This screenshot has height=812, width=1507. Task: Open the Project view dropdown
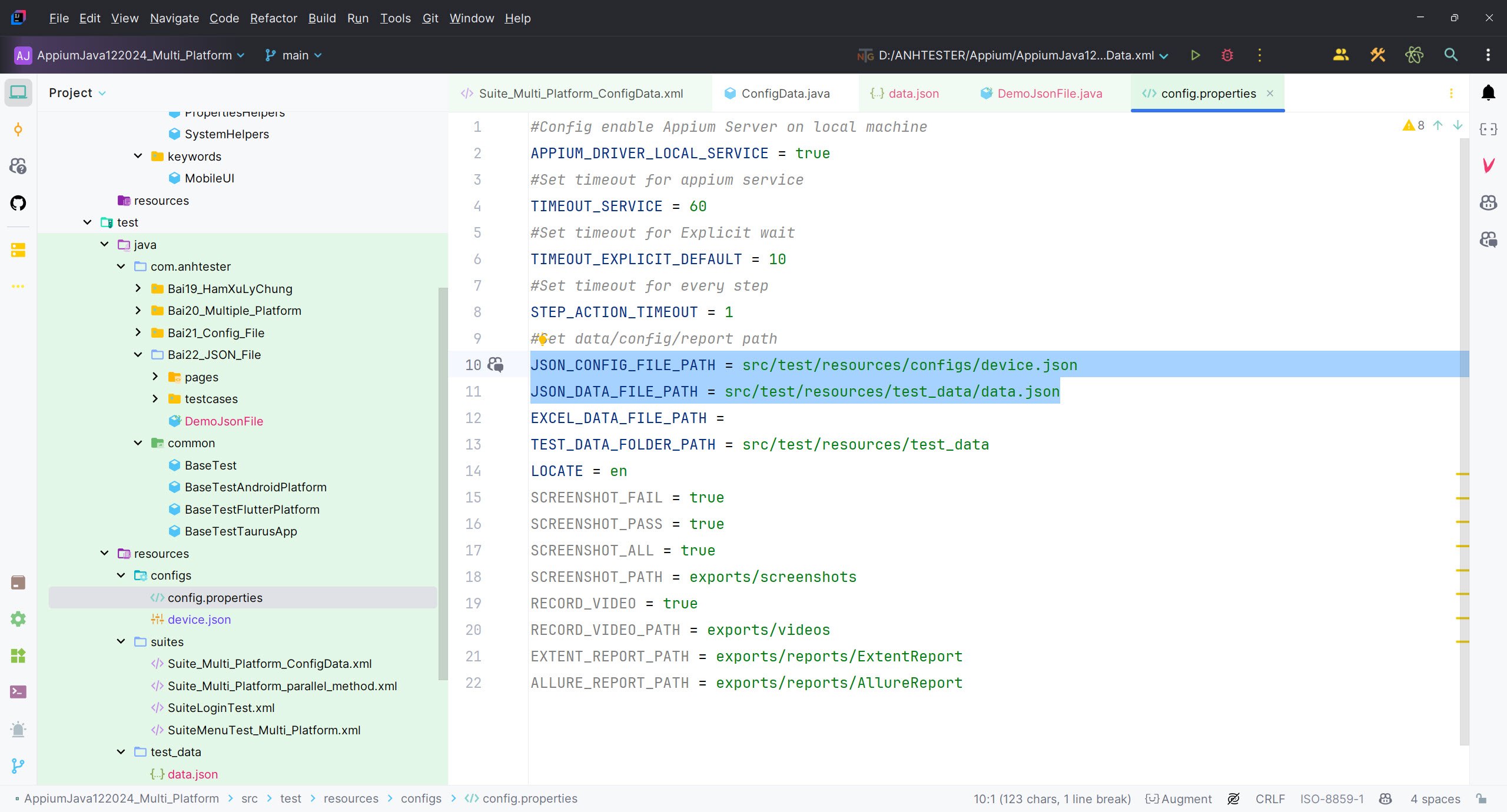77,93
